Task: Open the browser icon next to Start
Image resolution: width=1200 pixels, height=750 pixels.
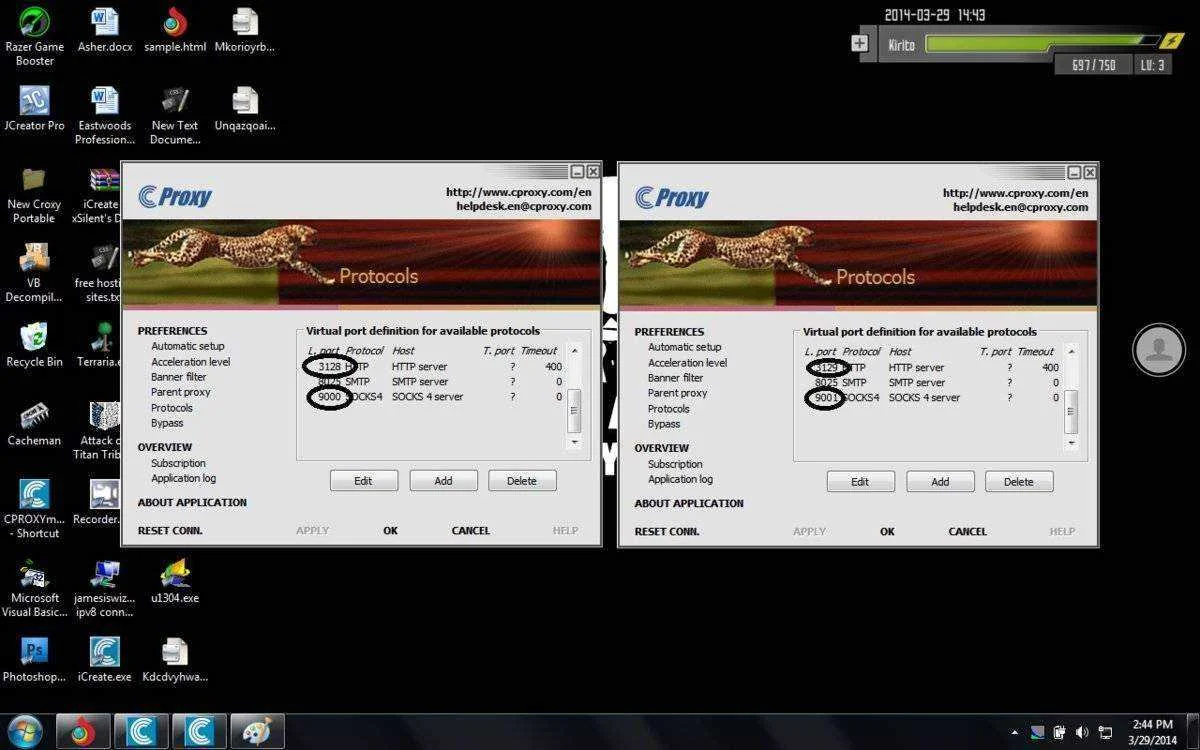Action: pyautogui.click(x=82, y=731)
